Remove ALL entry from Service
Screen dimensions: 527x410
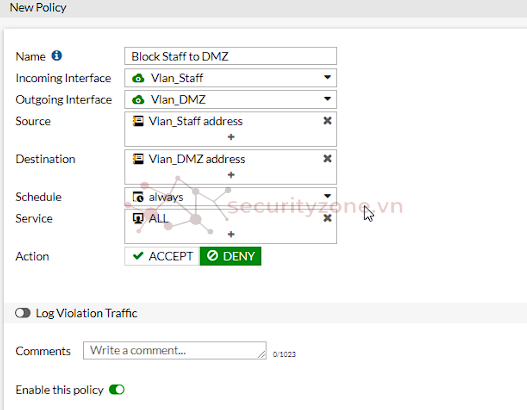(x=327, y=218)
